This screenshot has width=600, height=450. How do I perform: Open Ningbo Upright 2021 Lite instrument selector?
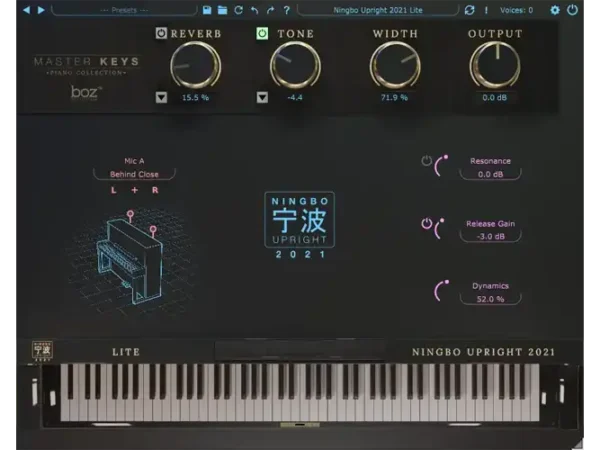(378, 10)
